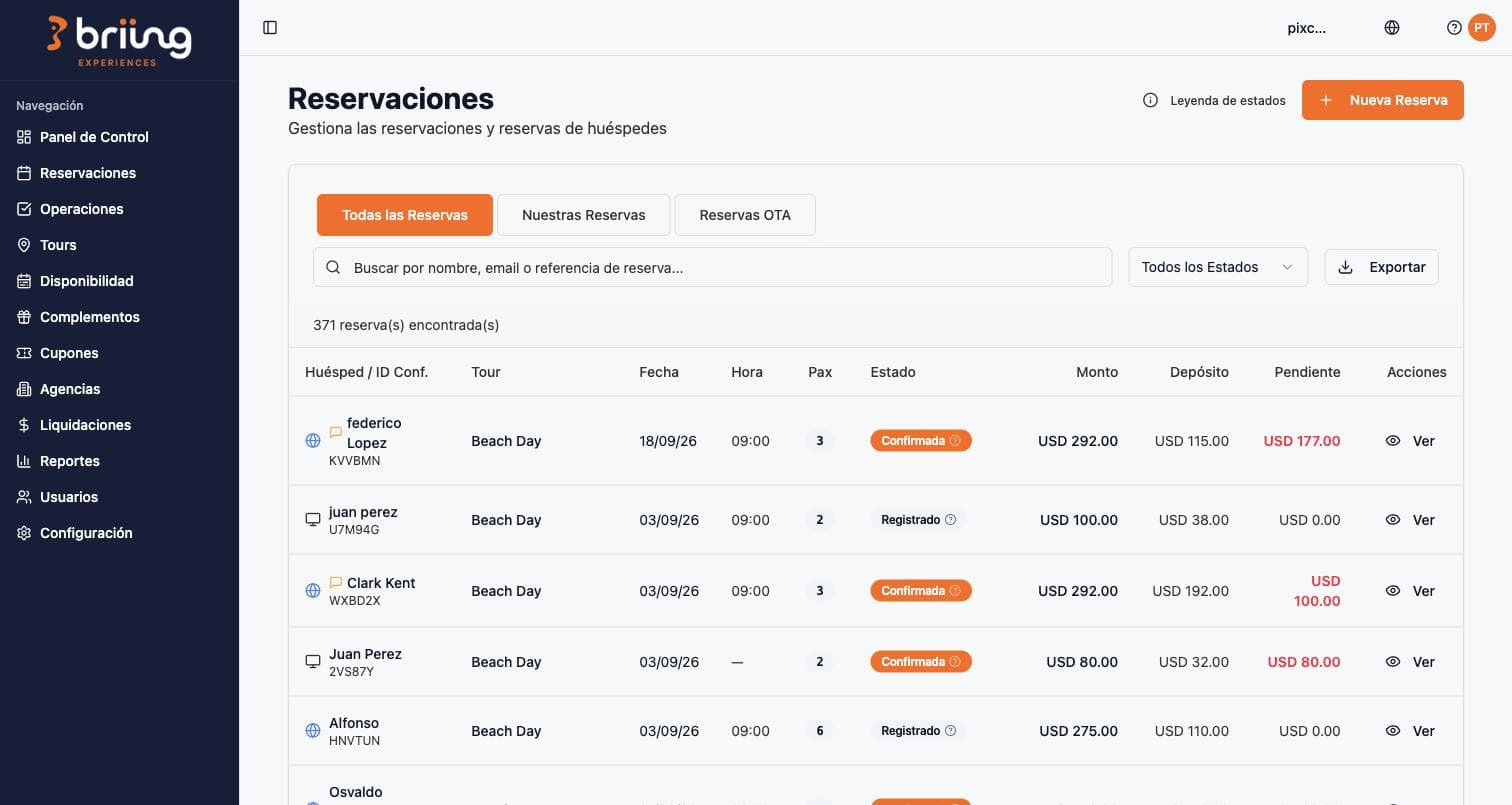1512x805 pixels.
Task: View Juan Perez 2VS87Y reservation details
Action: pyautogui.click(x=1410, y=662)
